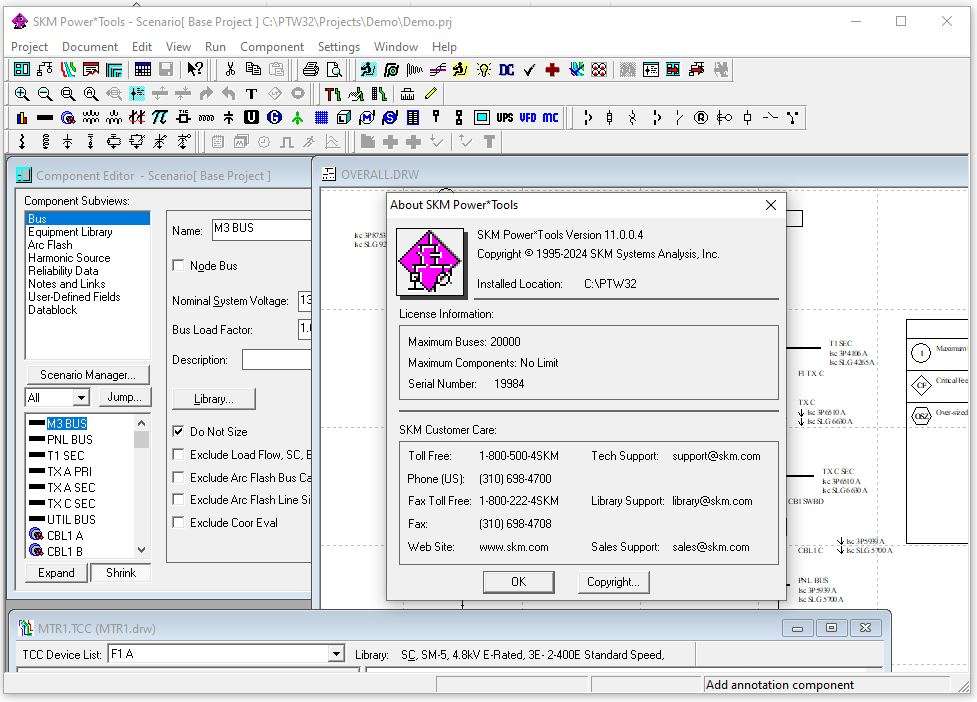Click the Library... button in Component Editor

(x=214, y=399)
